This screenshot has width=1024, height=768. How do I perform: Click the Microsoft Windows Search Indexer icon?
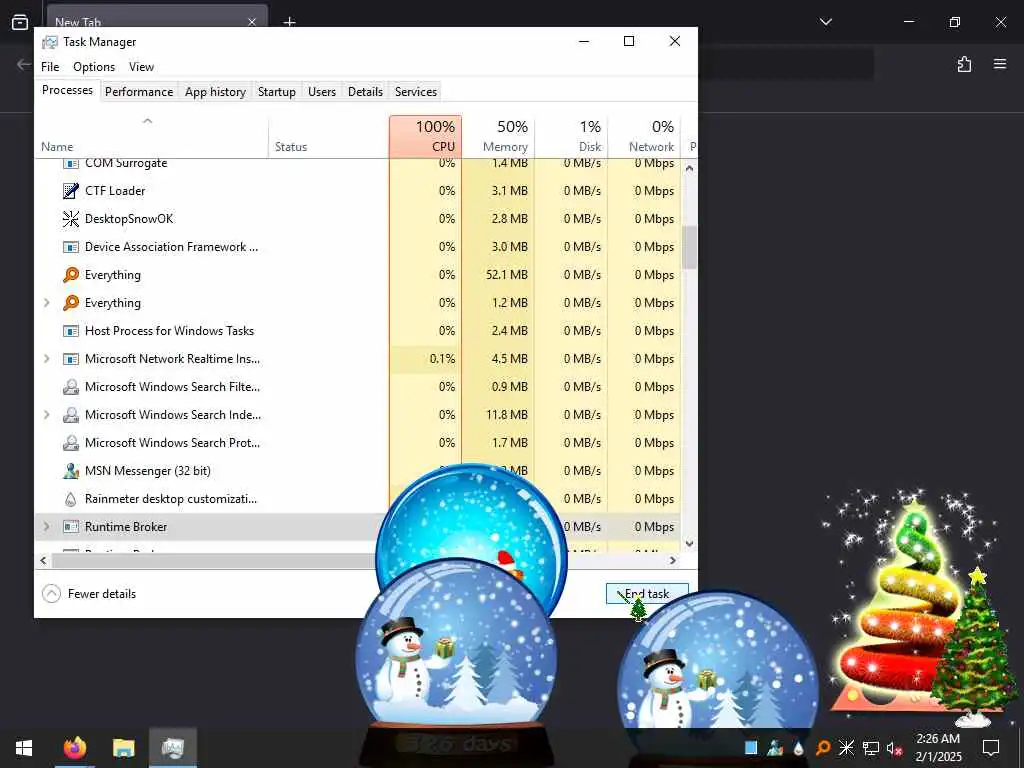pyautogui.click(x=71, y=415)
